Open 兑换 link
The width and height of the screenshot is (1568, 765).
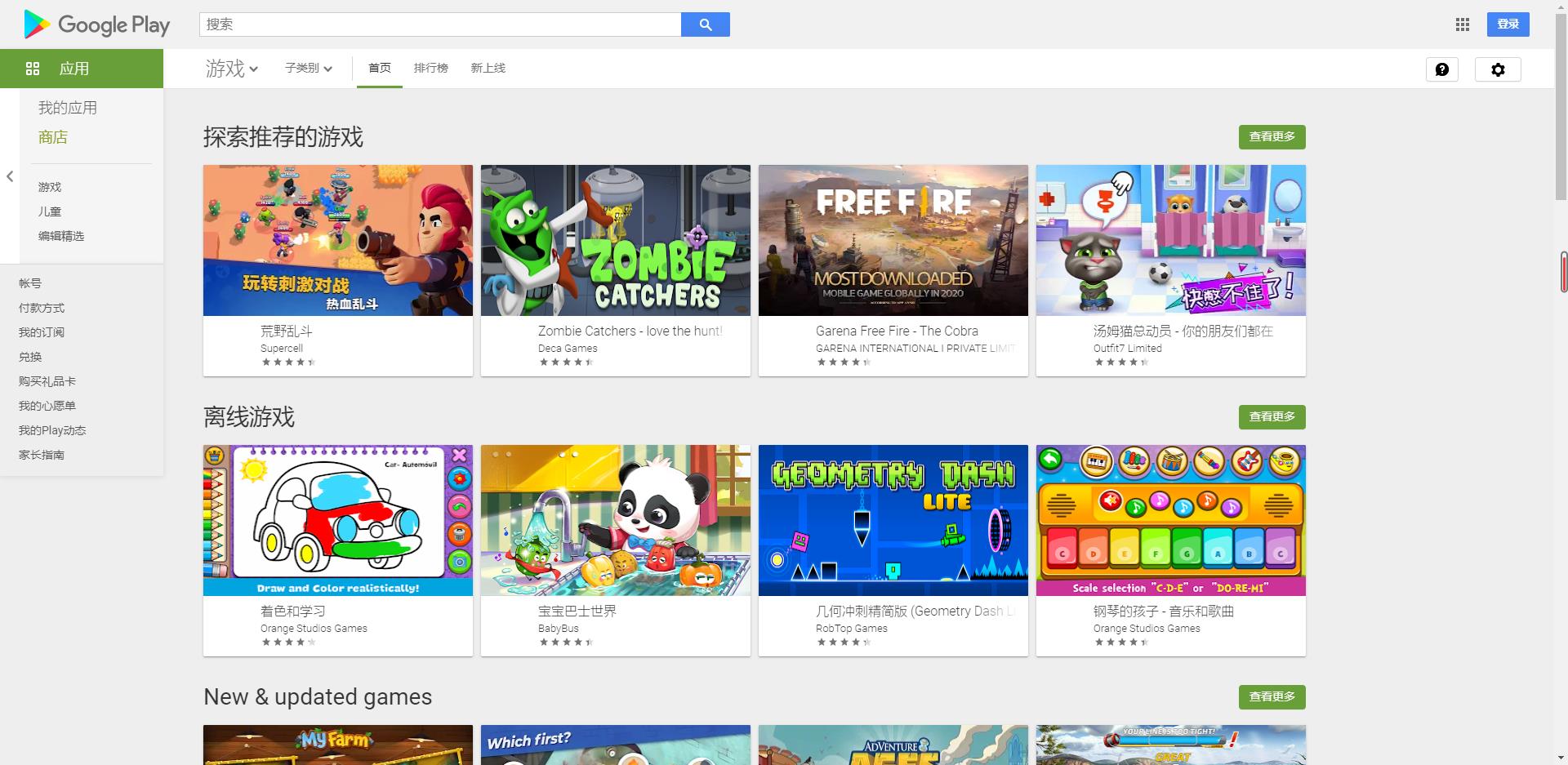pyautogui.click(x=30, y=357)
